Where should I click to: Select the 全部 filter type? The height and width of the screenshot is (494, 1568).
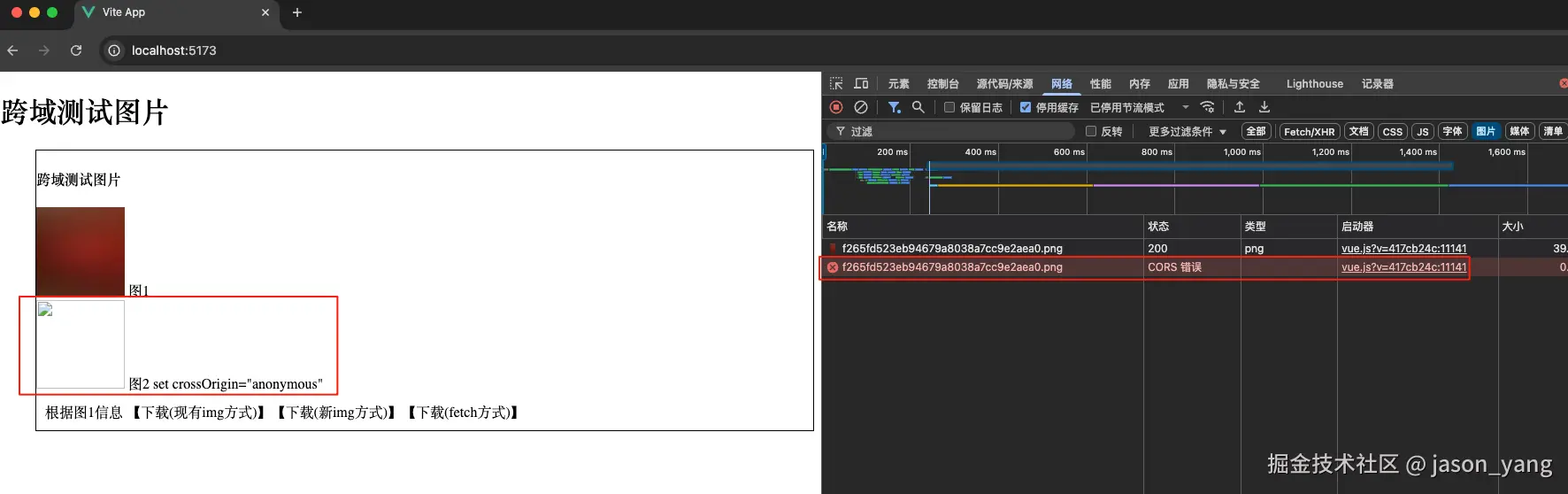coord(1257,131)
